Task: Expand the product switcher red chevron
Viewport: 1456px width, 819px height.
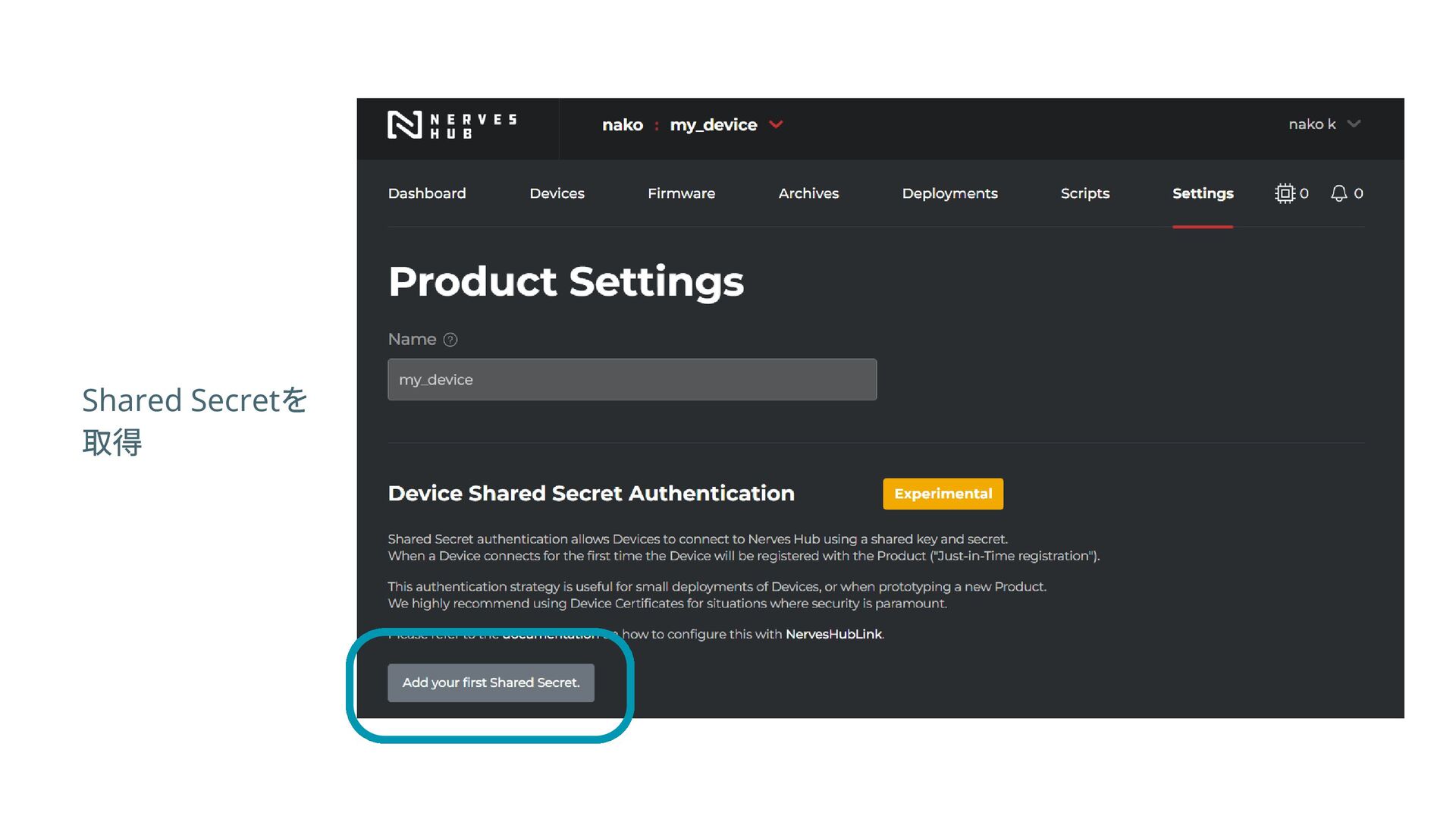Action: click(776, 124)
